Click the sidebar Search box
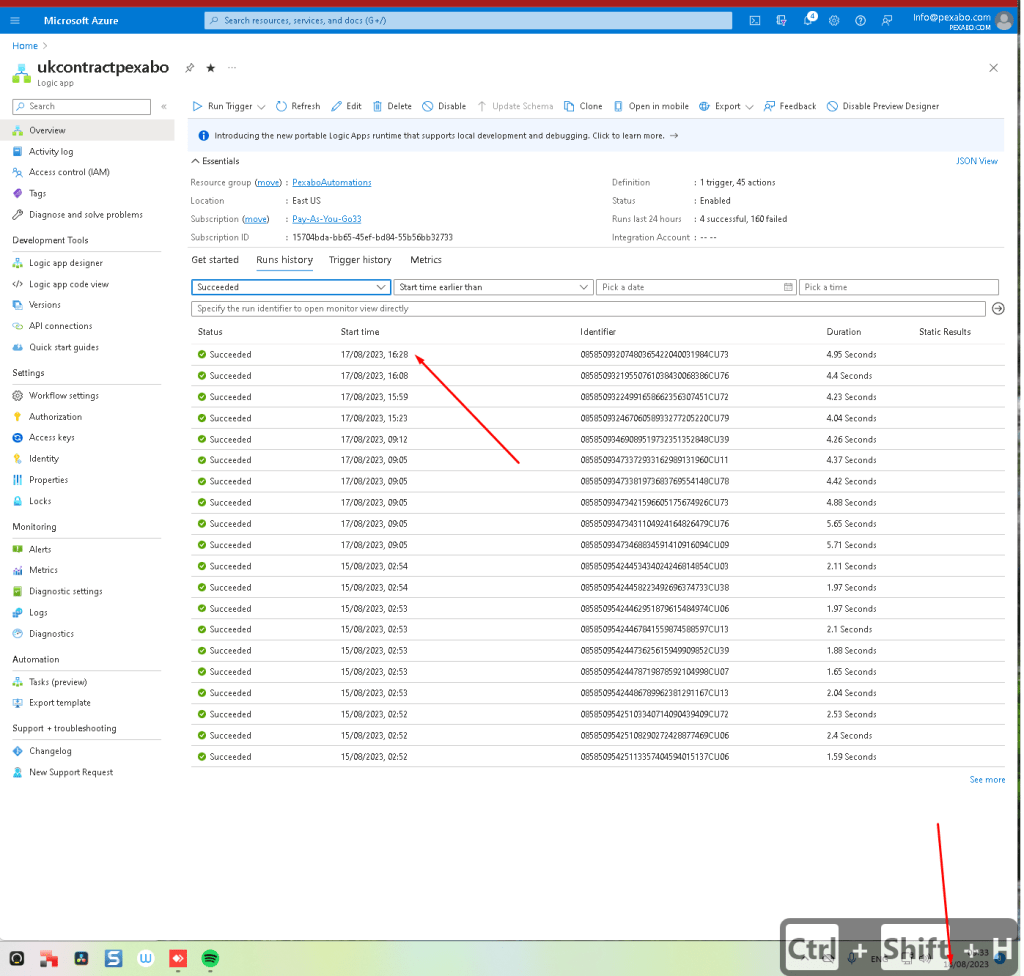Screen dimensions: 1024x976 (x=82, y=106)
